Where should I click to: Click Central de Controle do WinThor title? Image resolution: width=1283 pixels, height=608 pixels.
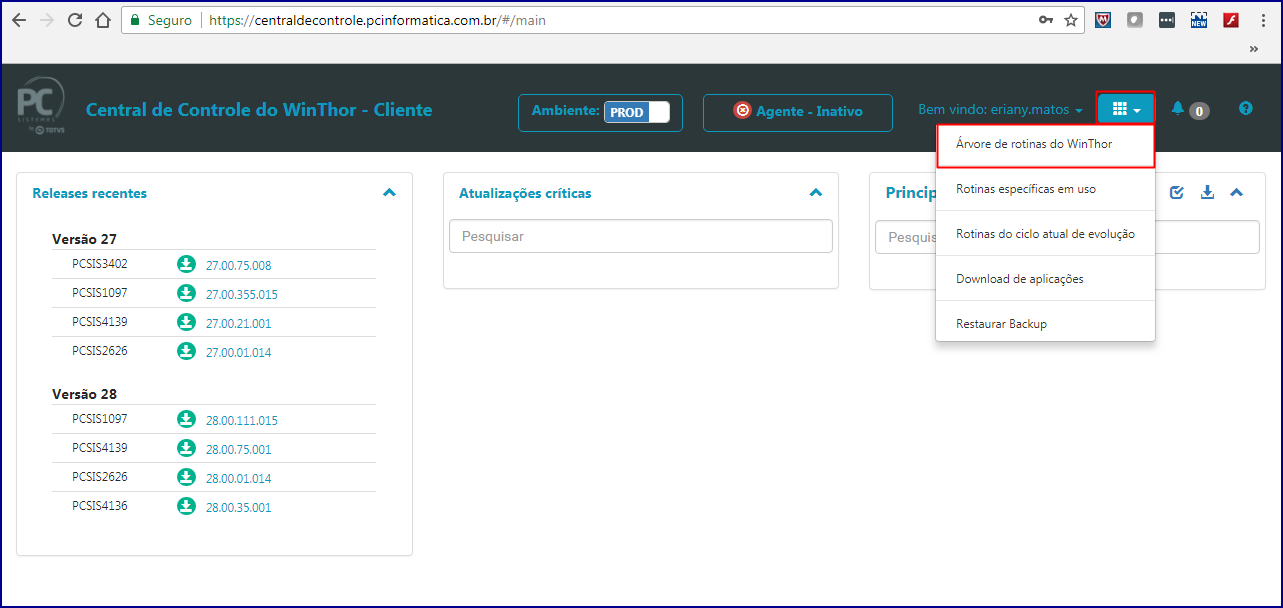point(259,109)
